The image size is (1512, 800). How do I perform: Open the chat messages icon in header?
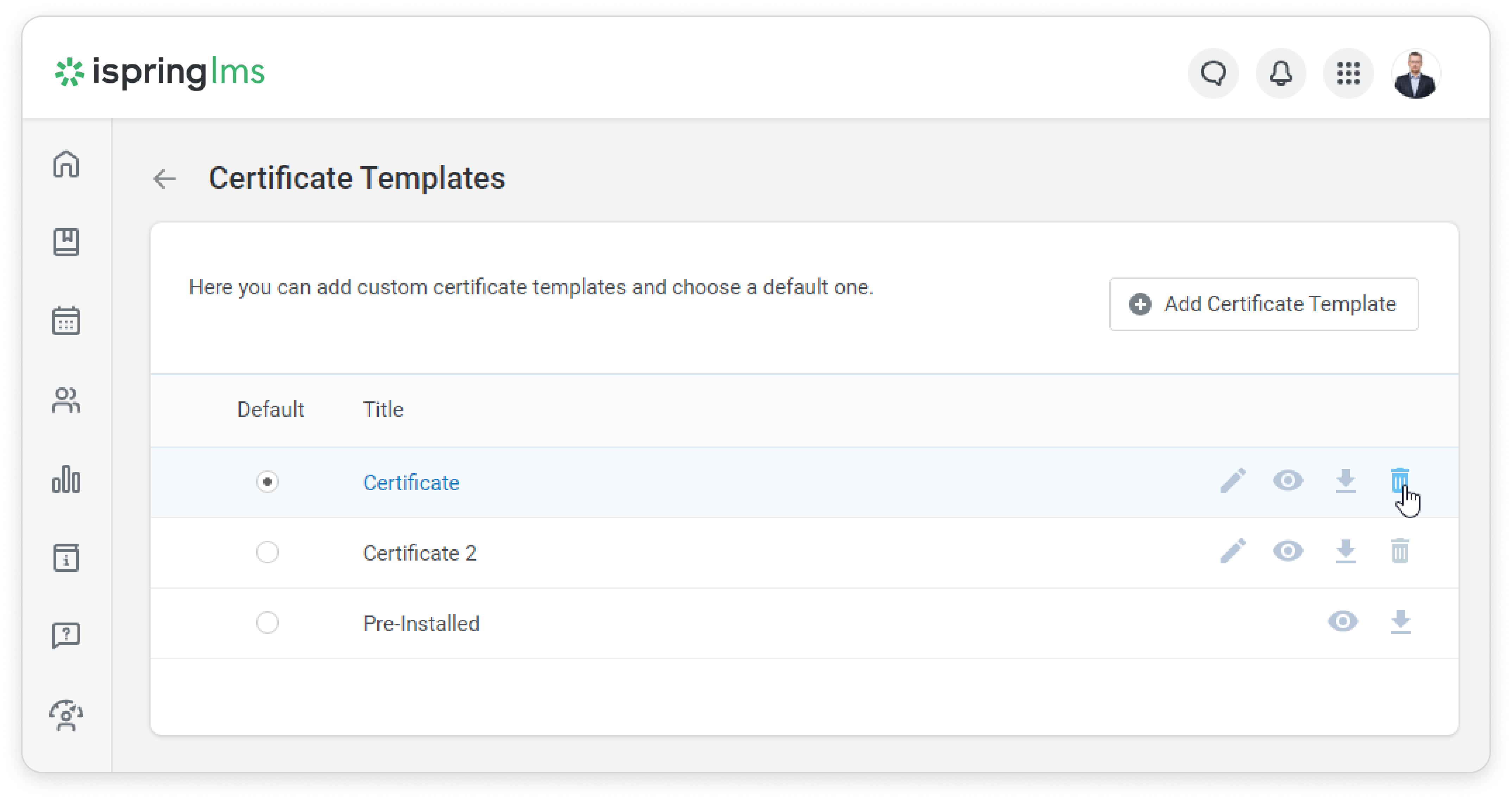point(1213,74)
